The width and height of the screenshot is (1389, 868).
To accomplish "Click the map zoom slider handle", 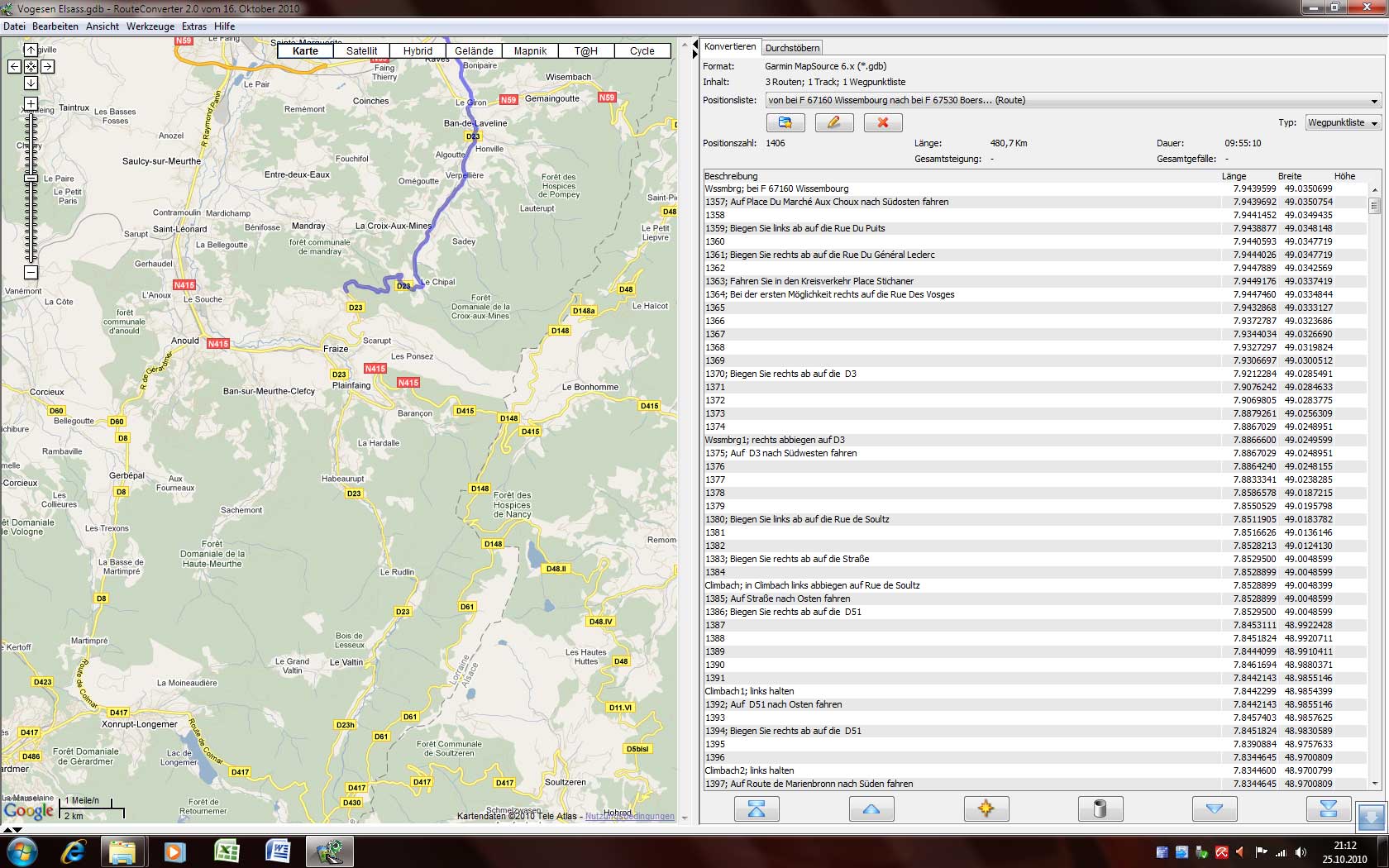I will (x=31, y=179).
